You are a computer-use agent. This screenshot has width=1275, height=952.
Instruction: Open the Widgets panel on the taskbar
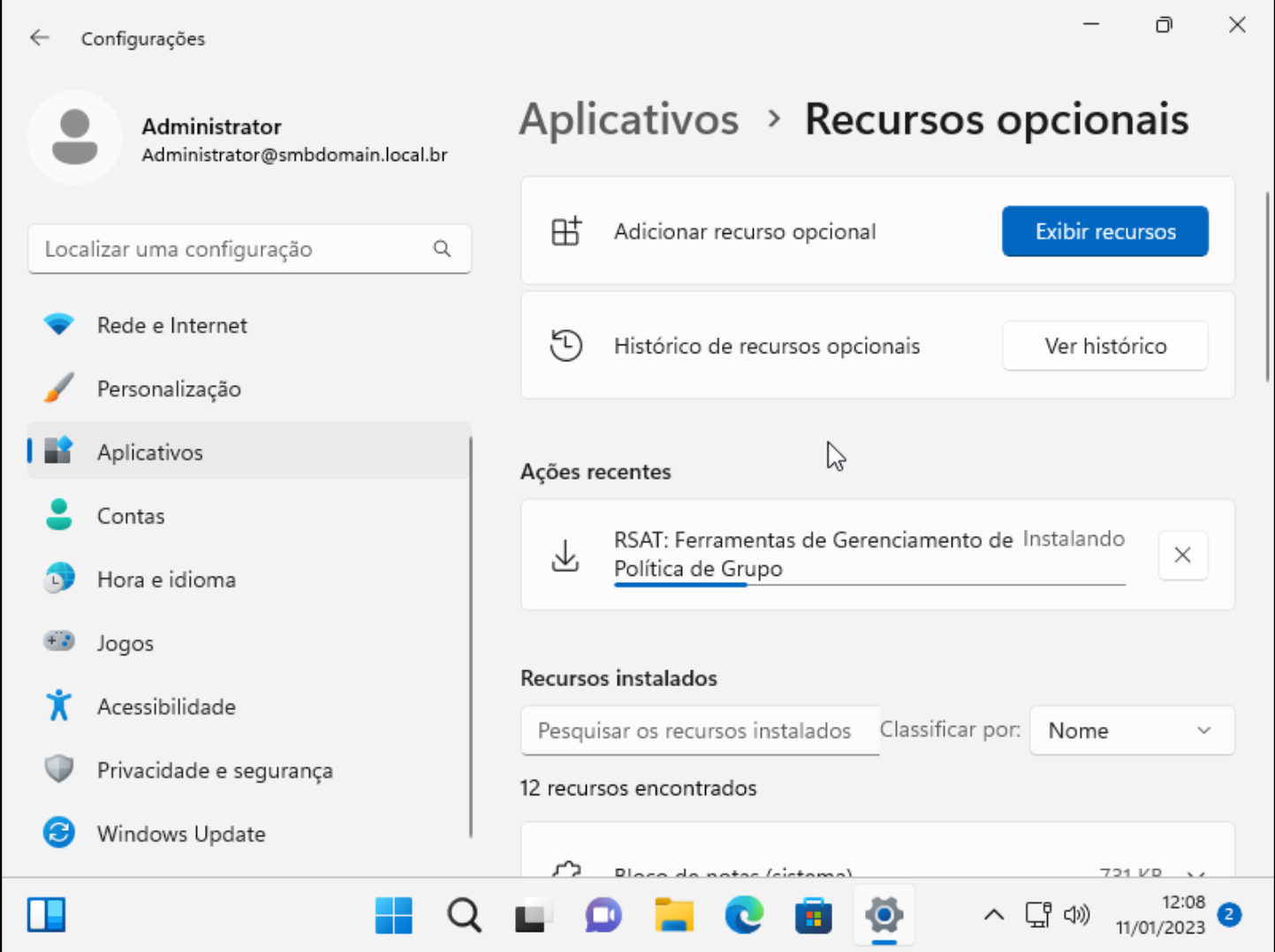click(46, 915)
